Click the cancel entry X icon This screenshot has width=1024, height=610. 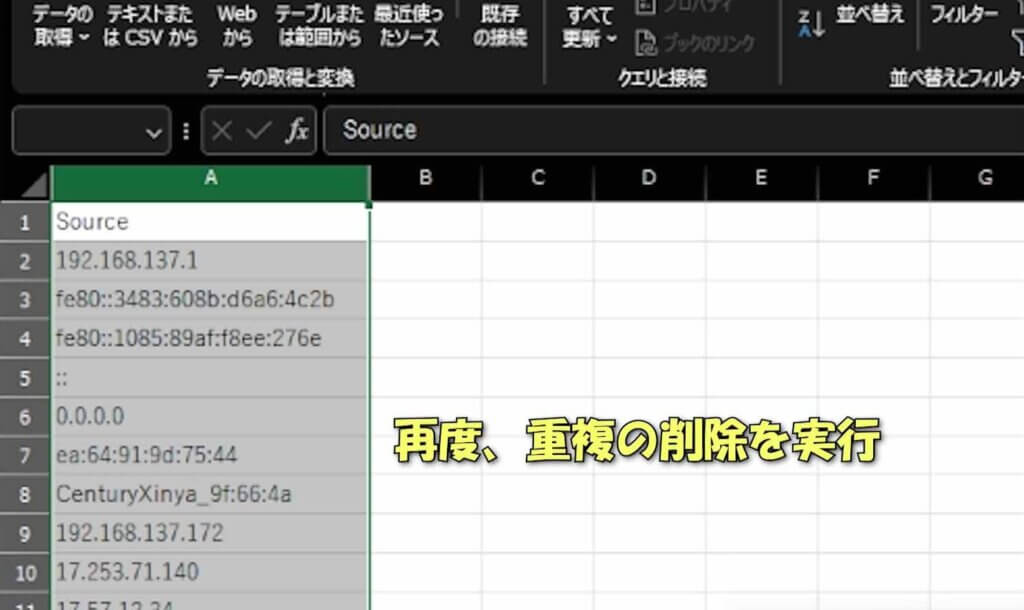point(223,131)
